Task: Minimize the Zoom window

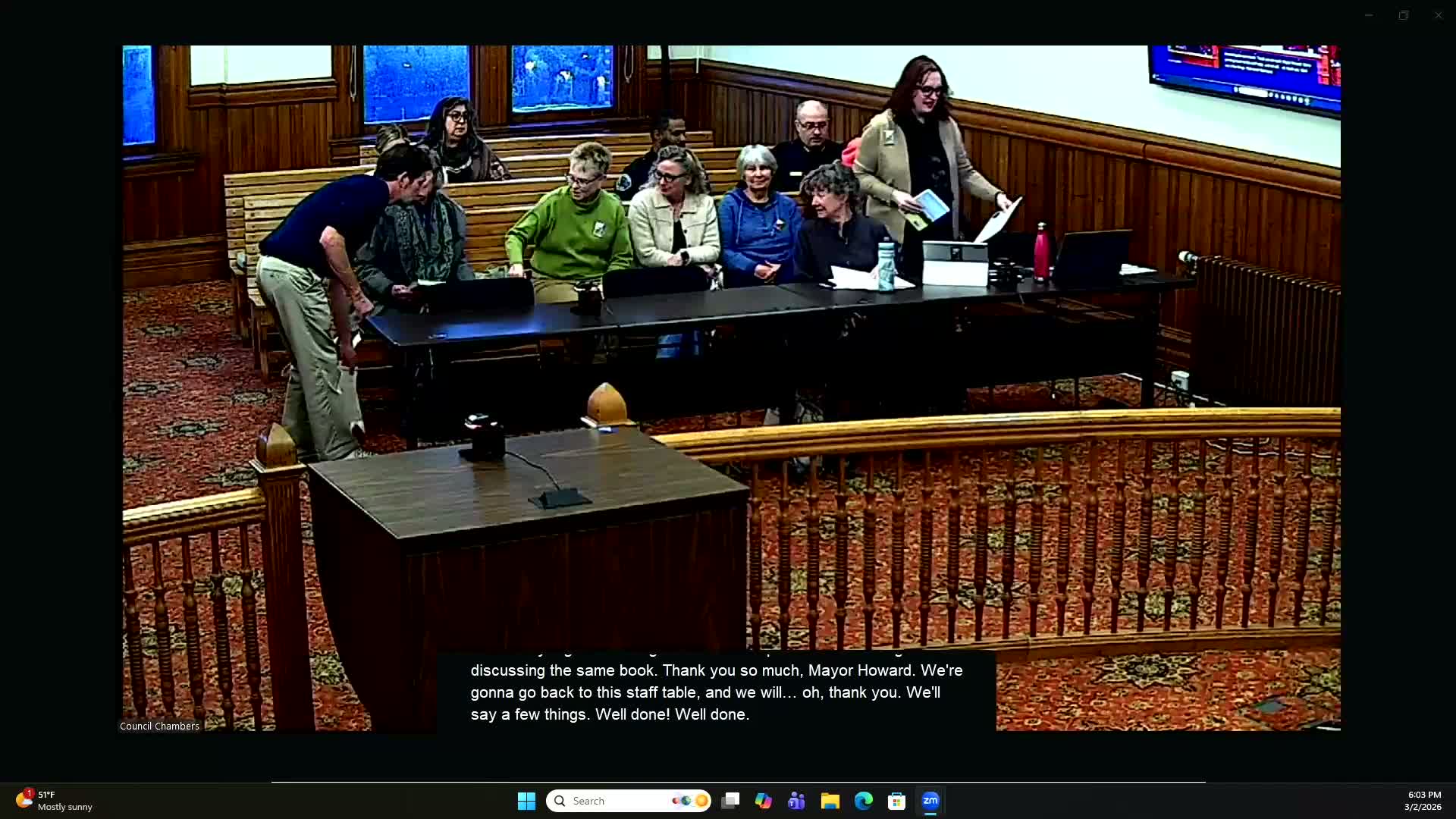Action: click(1369, 15)
